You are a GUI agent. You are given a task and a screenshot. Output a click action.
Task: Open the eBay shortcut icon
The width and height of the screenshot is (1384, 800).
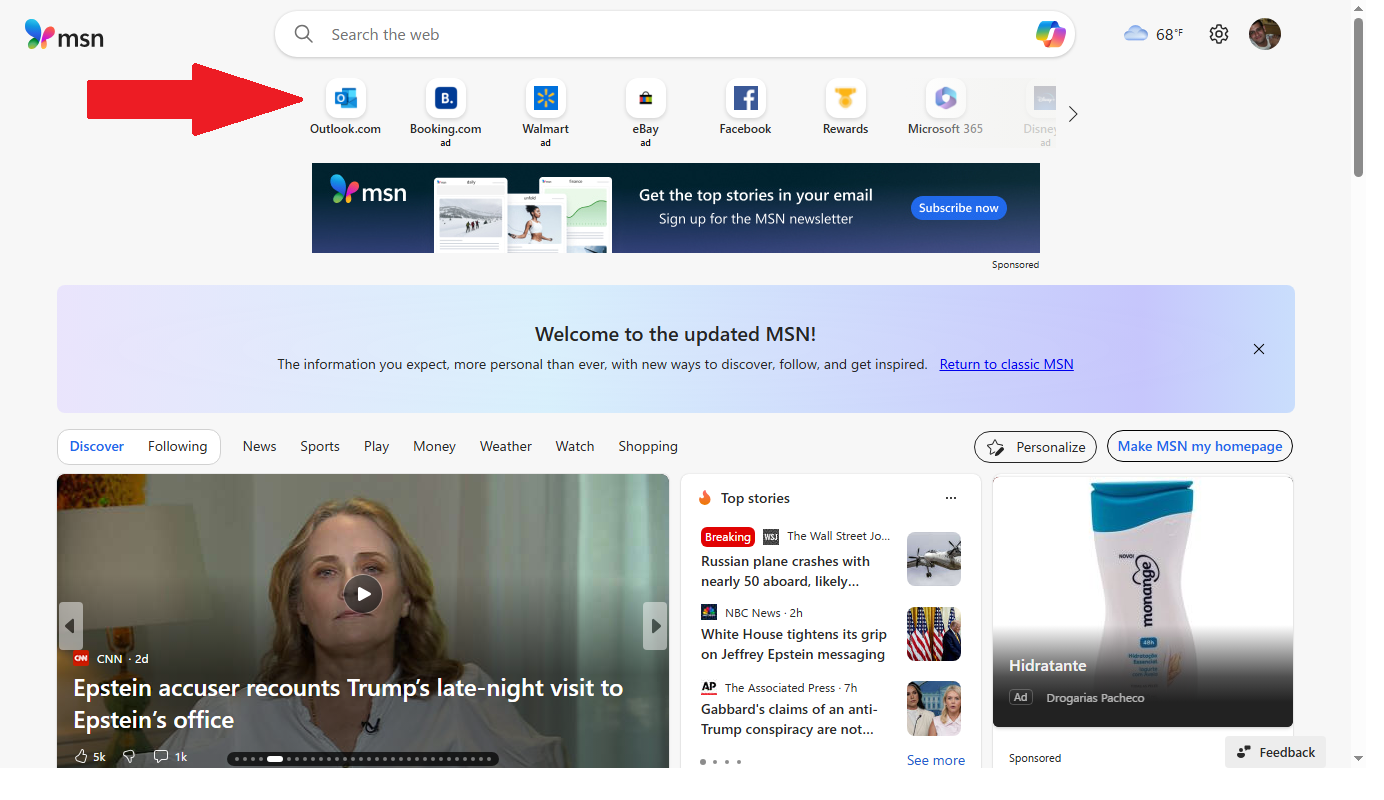pos(646,98)
